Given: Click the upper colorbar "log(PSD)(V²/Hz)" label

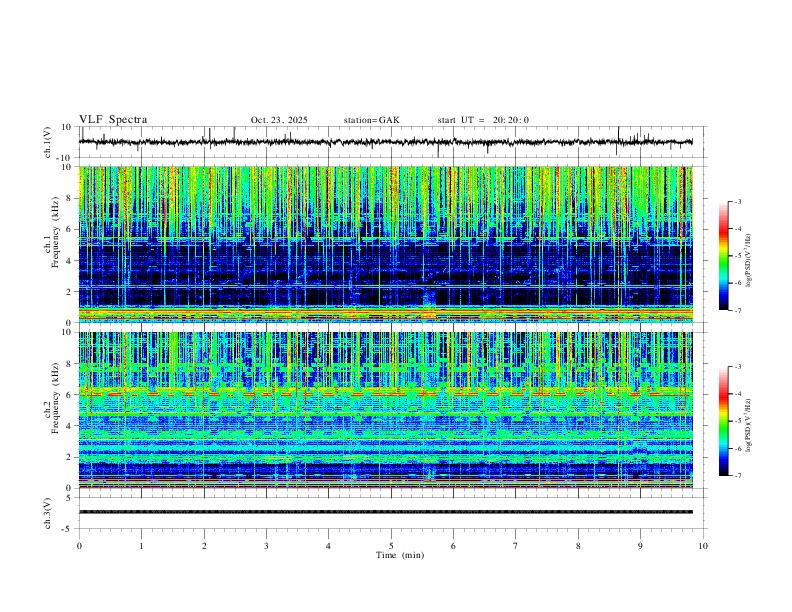Looking at the screenshot, I should click(x=748, y=260).
